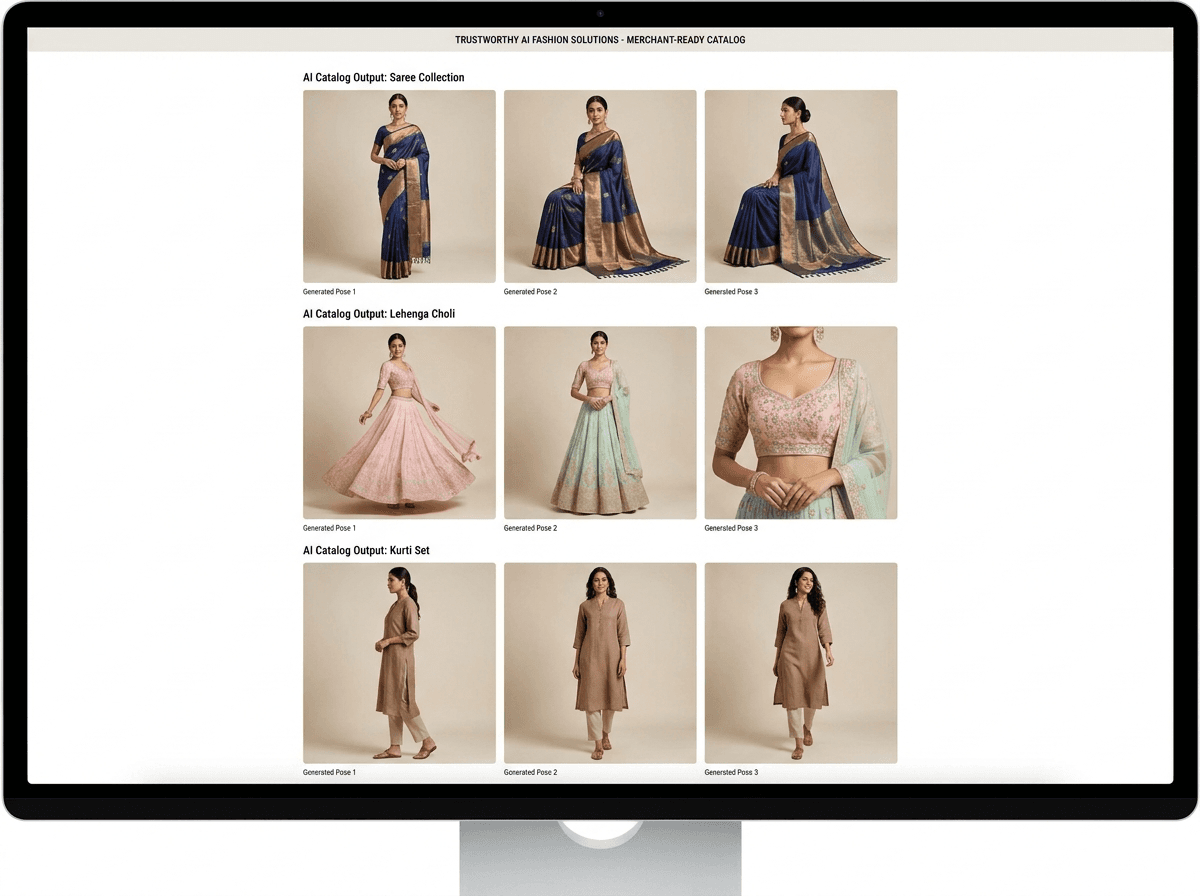Click 'Genersled Pose 3' caption under lehenga close-up

point(732,528)
